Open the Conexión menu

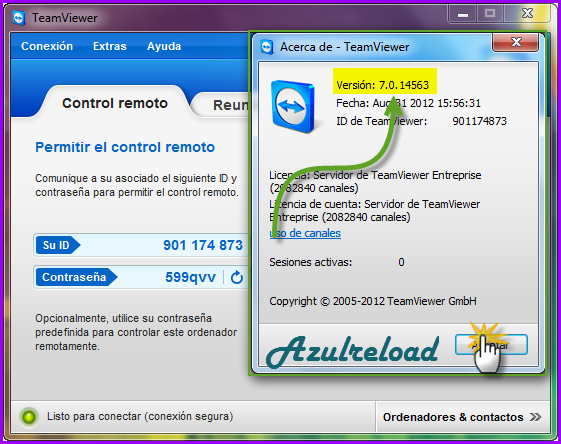pos(47,46)
